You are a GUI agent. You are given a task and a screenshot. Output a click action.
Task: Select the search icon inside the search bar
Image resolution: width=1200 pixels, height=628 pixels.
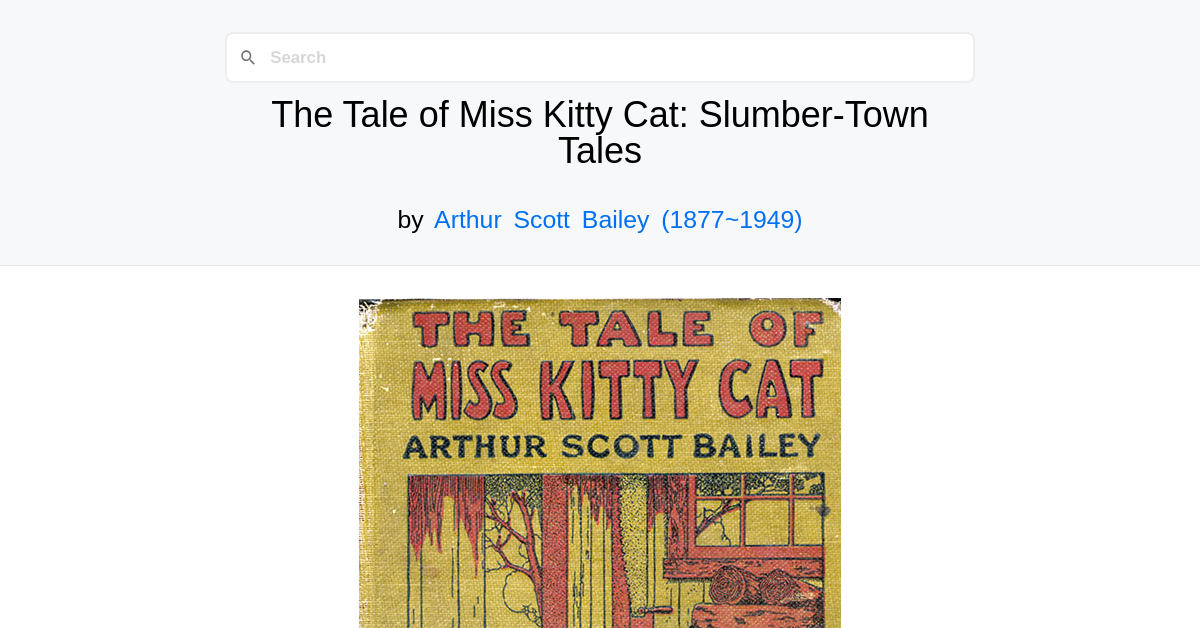coord(248,57)
